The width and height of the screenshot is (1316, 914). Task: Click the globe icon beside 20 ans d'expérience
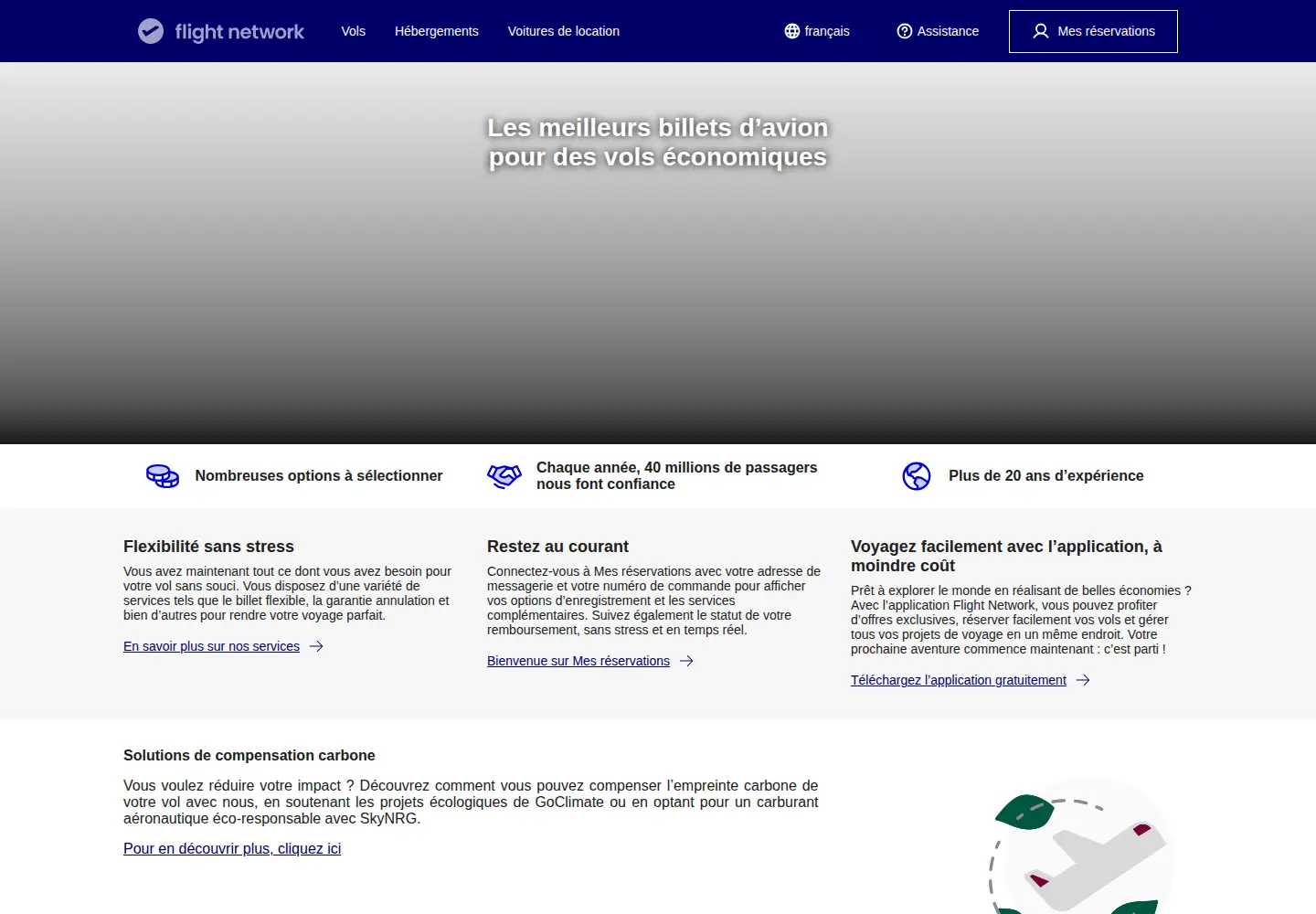pyautogui.click(x=917, y=476)
